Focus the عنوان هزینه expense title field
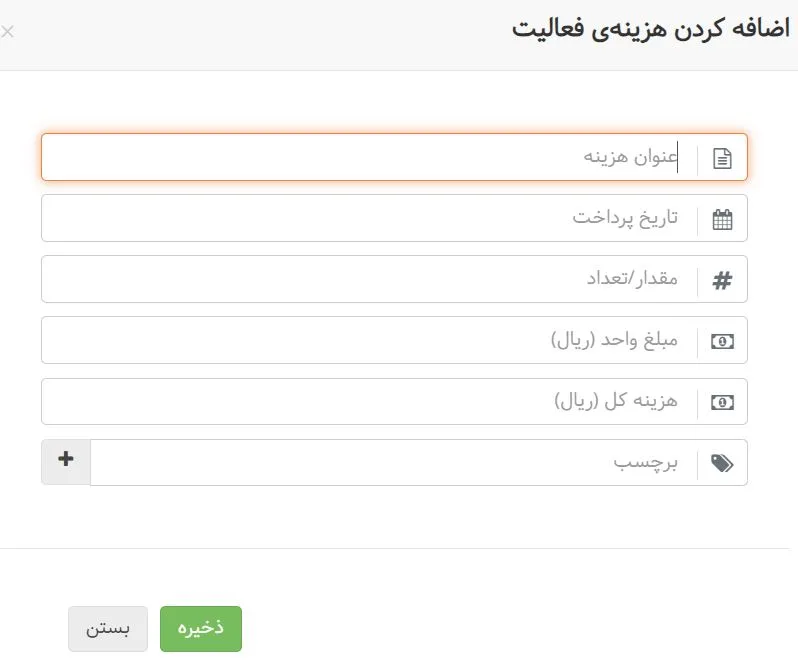Image resolution: width=798 pixels, height=663 pixels. click(370, 158)
